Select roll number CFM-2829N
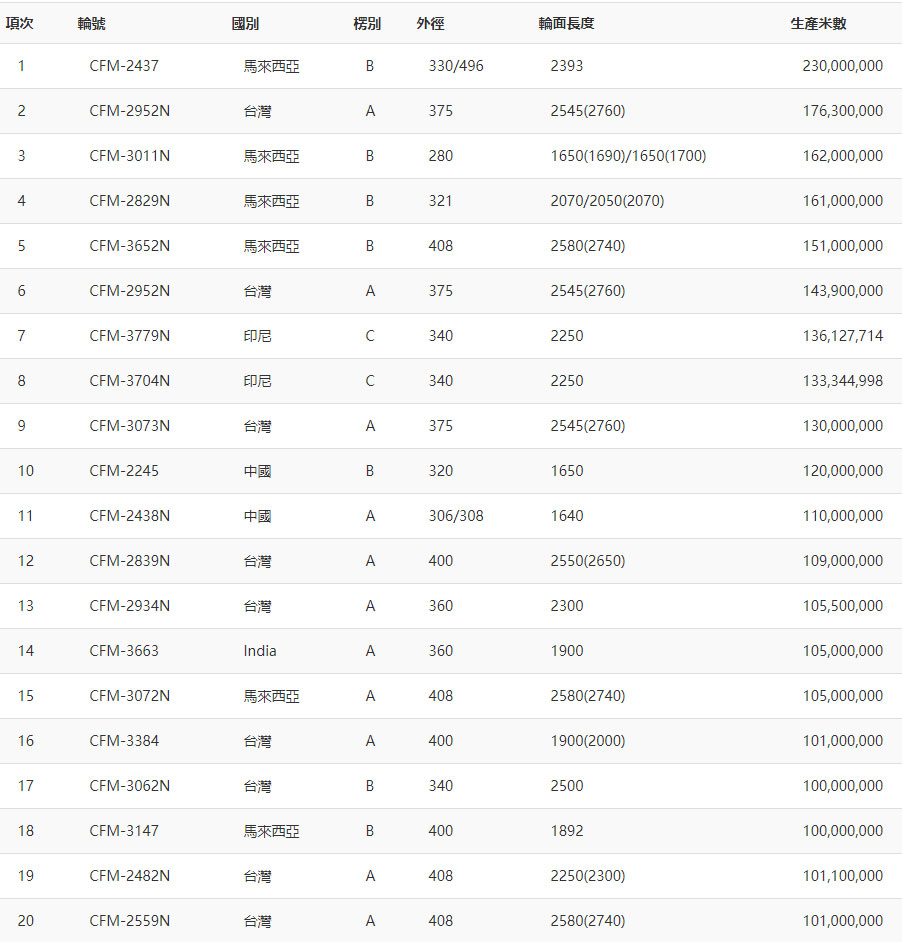 130,201
